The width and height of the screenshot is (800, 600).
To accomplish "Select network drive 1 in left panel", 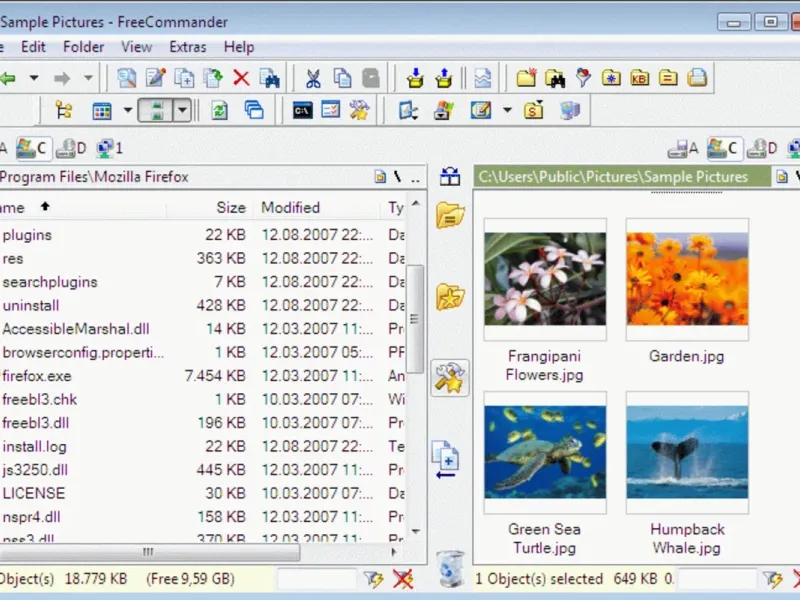I will (109, 148).
